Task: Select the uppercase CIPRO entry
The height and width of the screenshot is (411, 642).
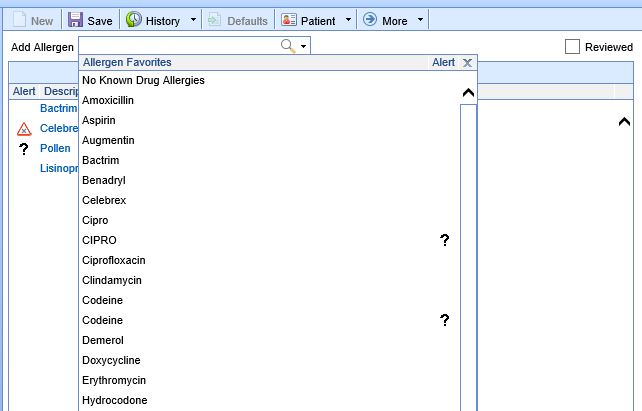Action: pos(99,240)
